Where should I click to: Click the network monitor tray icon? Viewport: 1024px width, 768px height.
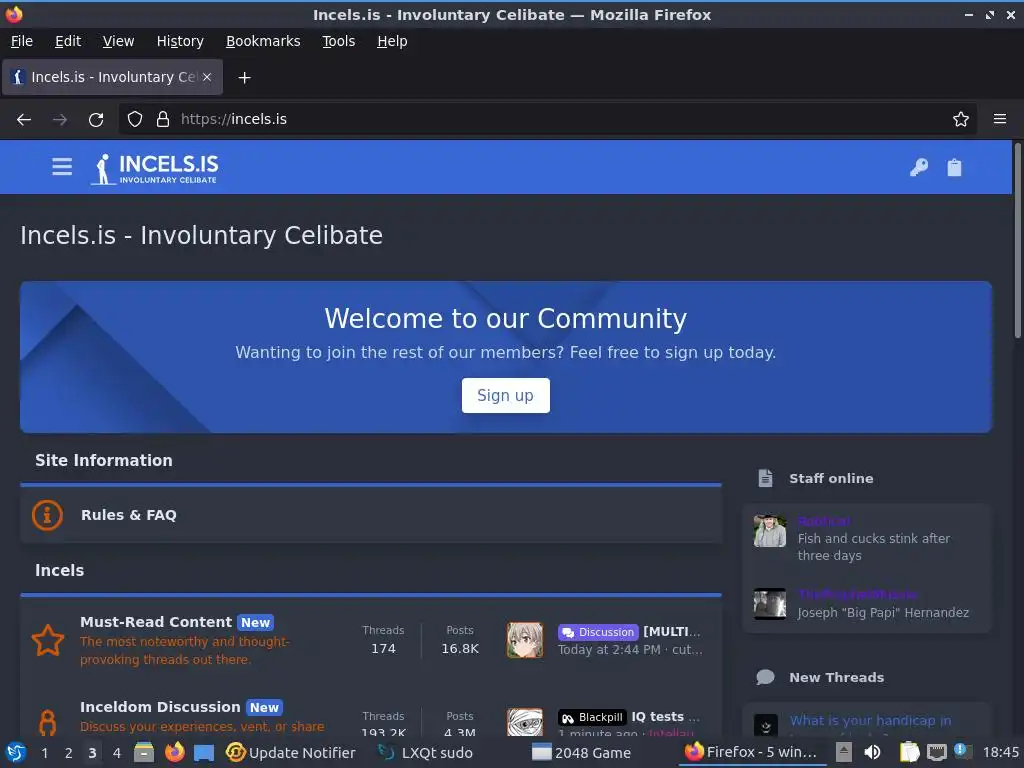[936, 753]
